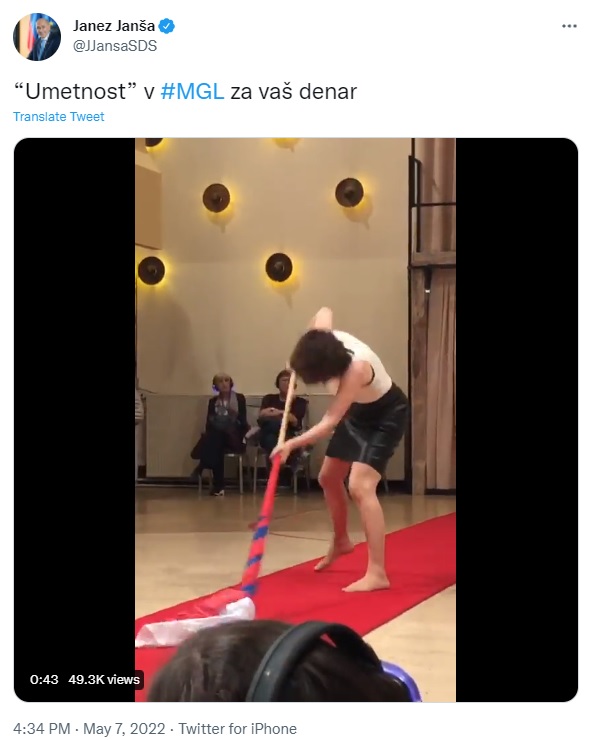Click the #MGL hashtag

click(192, 92)
